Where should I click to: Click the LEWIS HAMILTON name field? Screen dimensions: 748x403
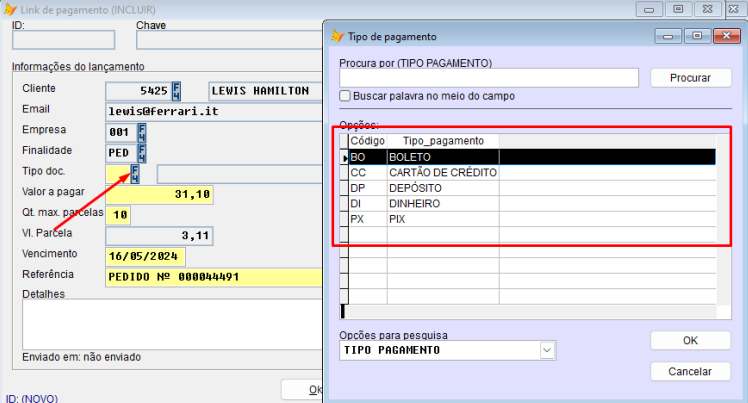coord(265,91)
